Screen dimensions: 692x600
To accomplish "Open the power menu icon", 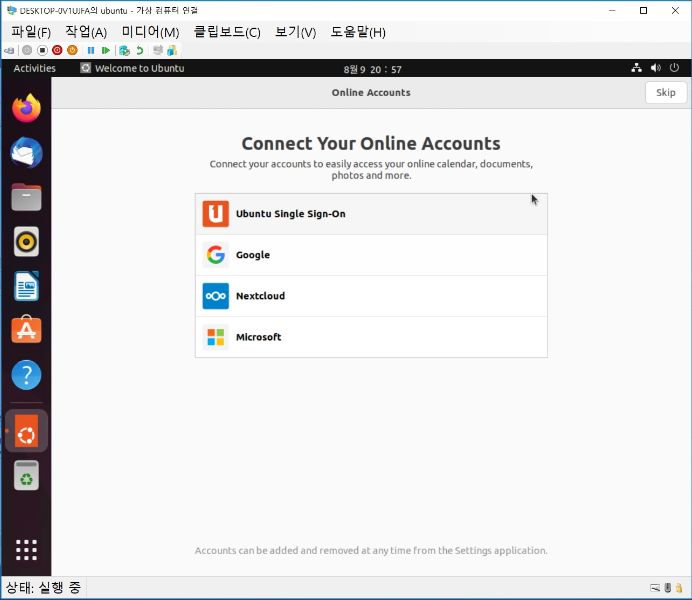I will pos(674,68).
